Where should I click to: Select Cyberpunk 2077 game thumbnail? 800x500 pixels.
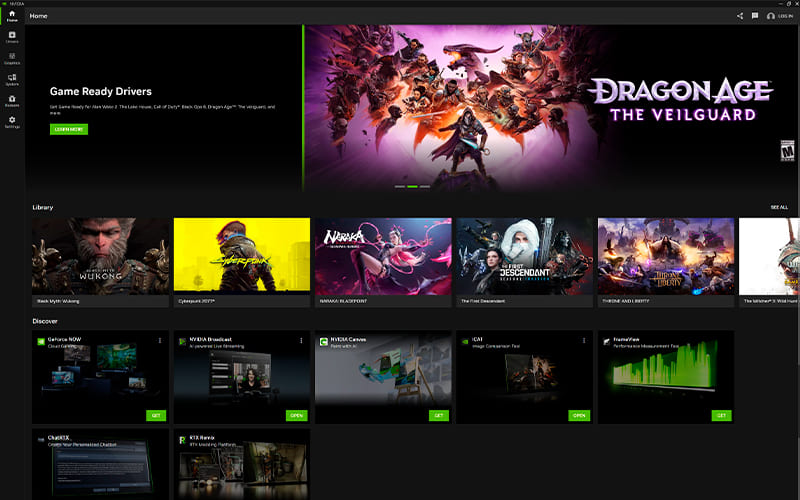pyautogui.click(x=242, y=255)
